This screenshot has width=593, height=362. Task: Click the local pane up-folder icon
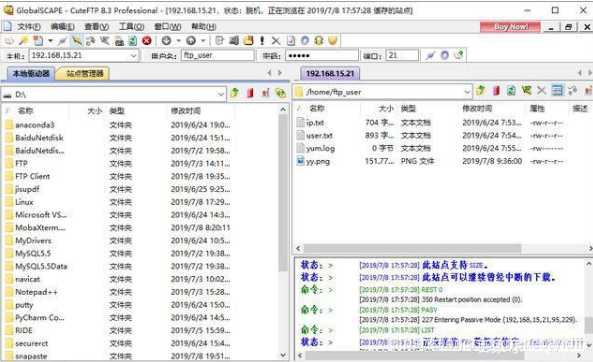tap(235, 92)
